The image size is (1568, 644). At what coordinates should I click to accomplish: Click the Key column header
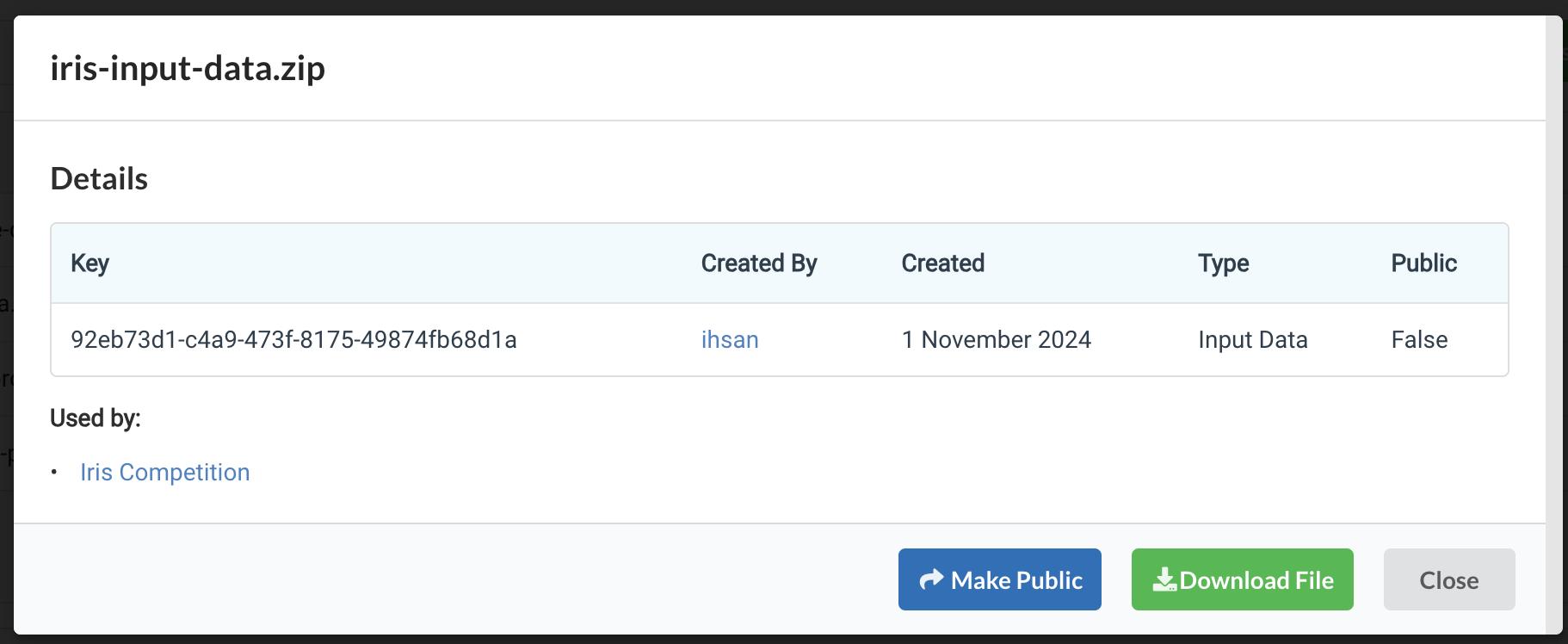90,263
